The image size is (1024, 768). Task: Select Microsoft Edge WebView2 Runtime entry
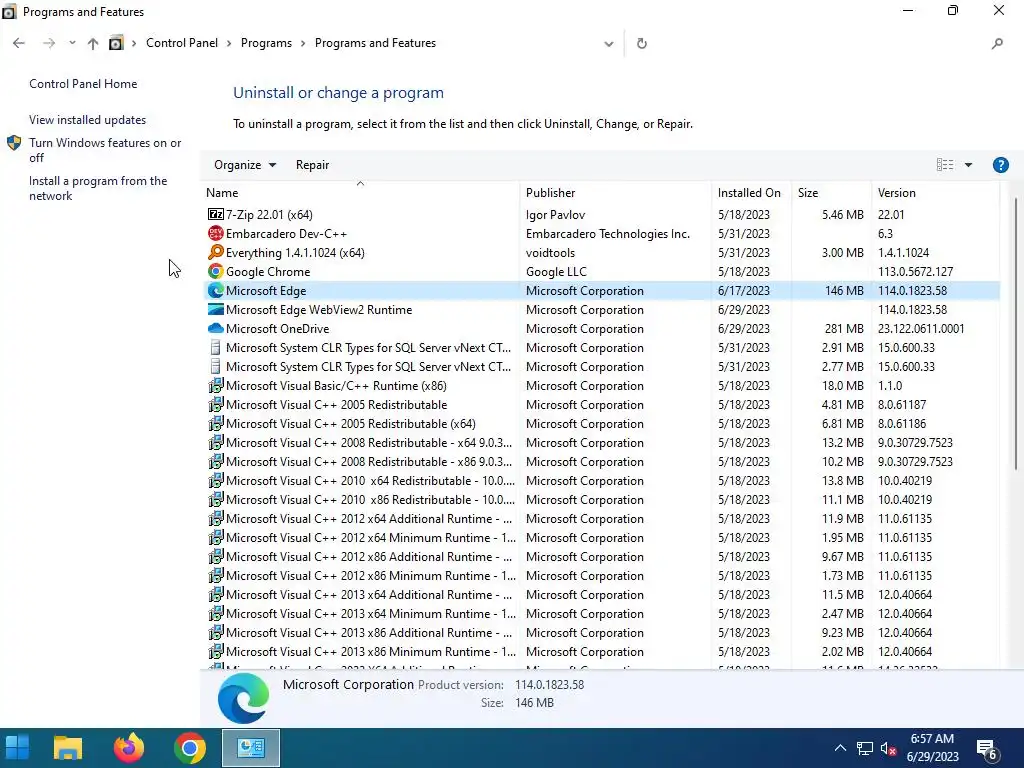(x=319, y=310)
